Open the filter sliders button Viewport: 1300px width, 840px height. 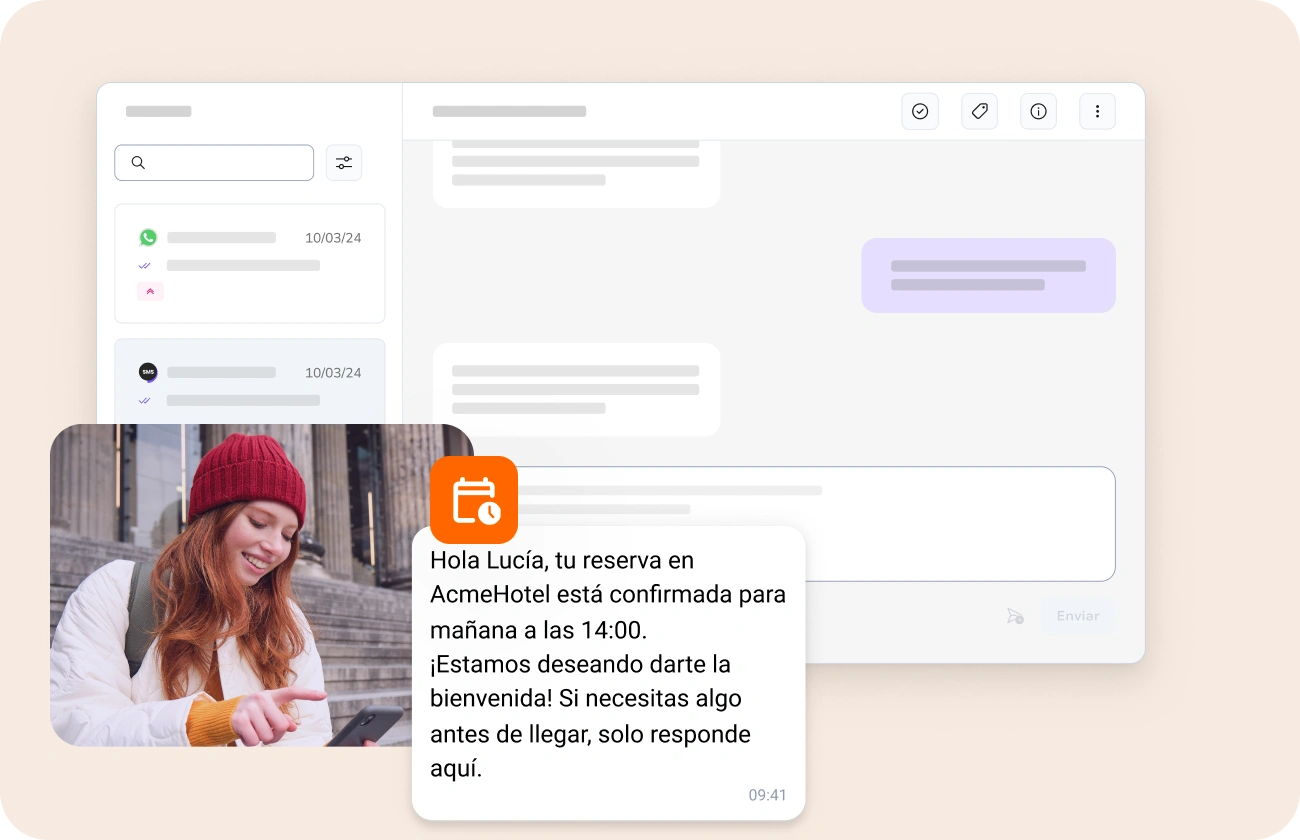[x=344, y=162]
